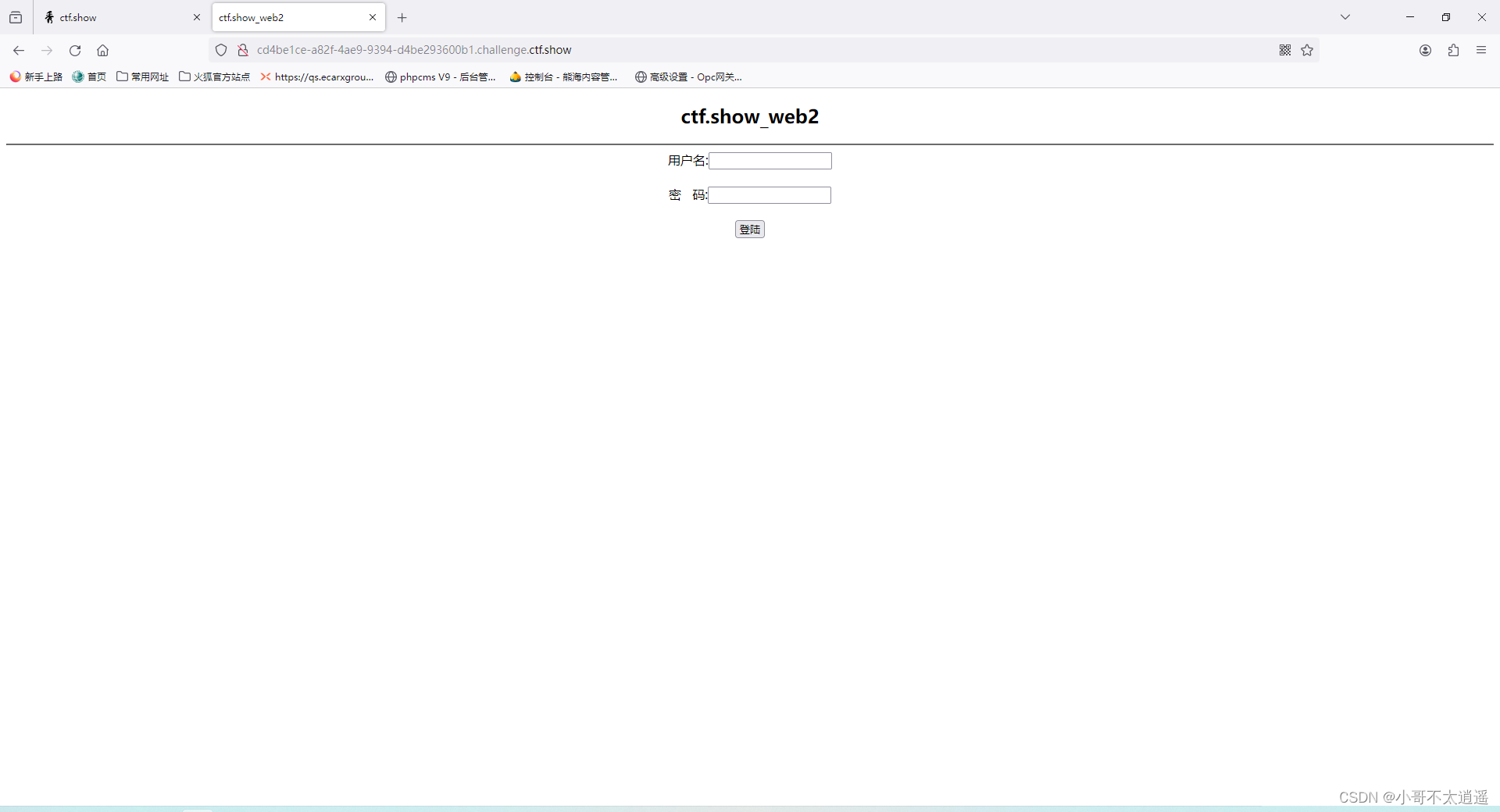Open the tracking protection shield icon
The width and height of the screenshot is (1500, 812).
[x=221, y=50]
